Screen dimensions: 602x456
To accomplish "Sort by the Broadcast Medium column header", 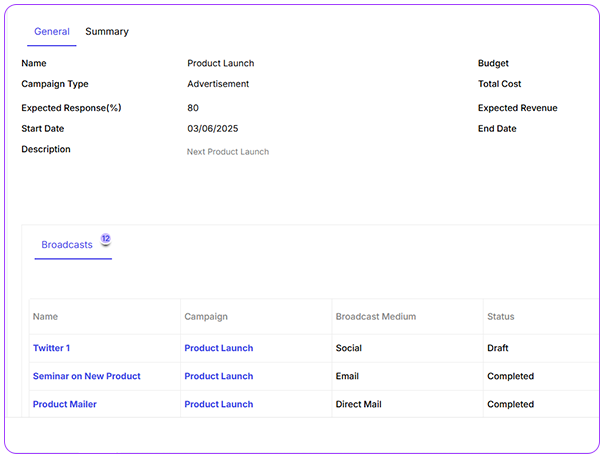I will click(x=376, y=317).
